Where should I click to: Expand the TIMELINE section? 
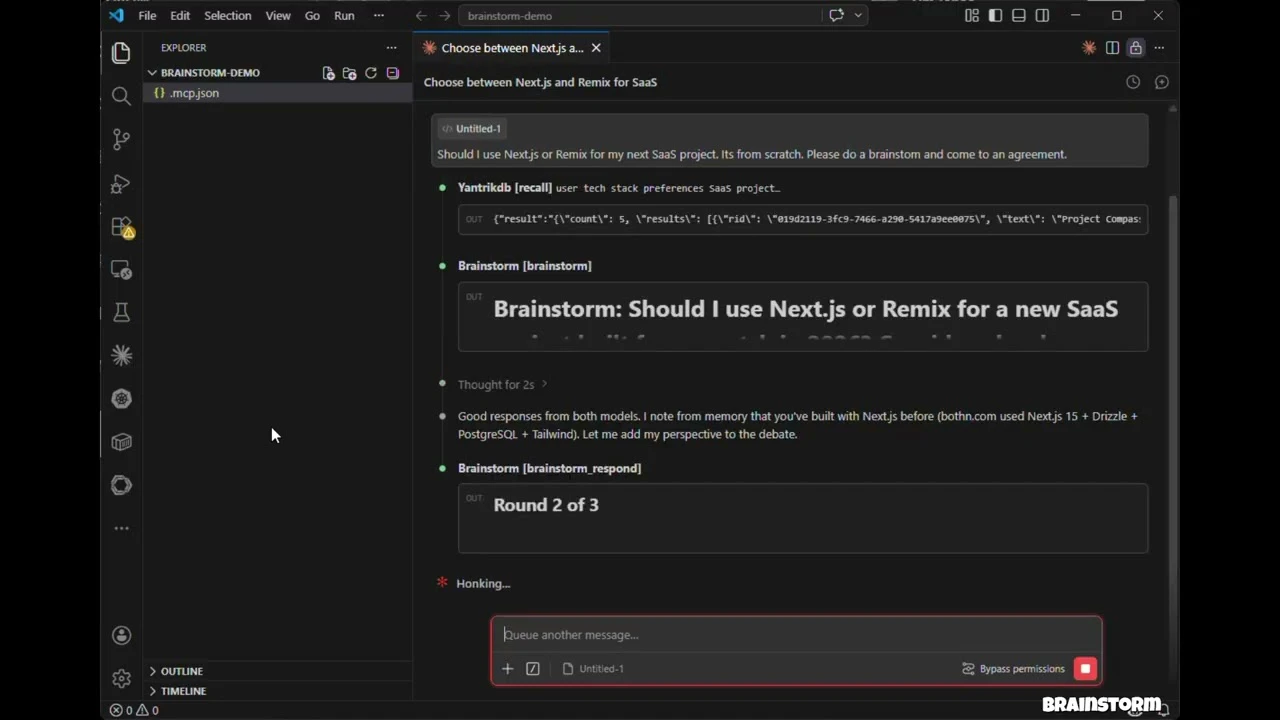183,691
